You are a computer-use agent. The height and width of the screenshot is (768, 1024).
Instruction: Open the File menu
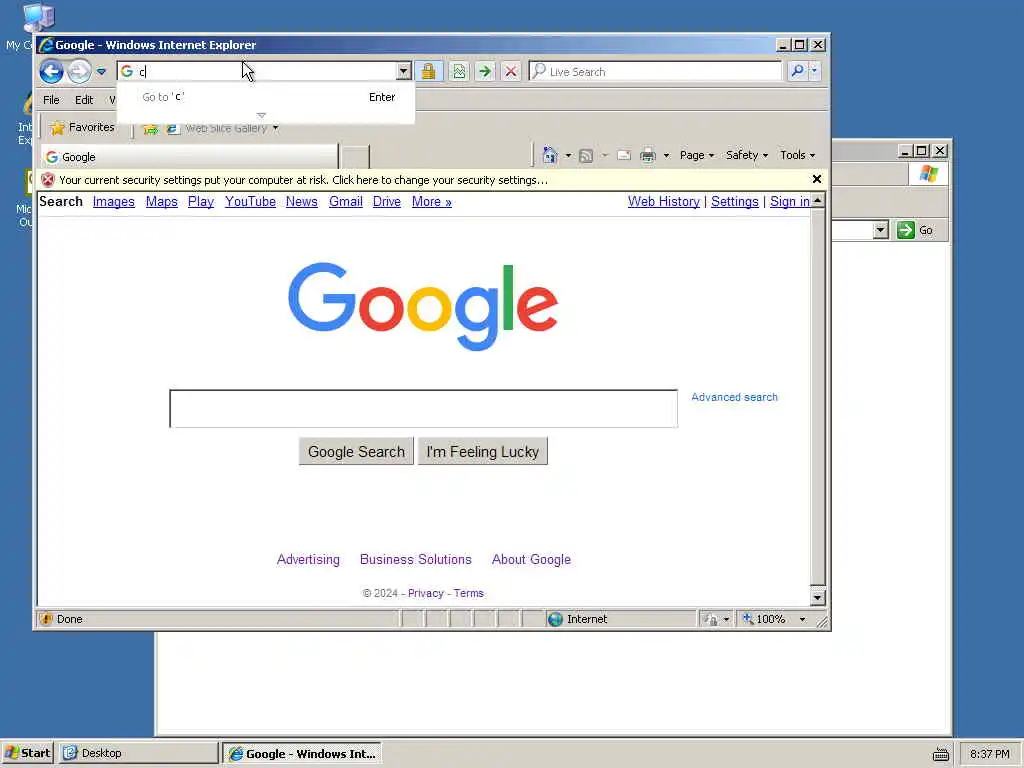pyautogui.click(x=51, y=100)
